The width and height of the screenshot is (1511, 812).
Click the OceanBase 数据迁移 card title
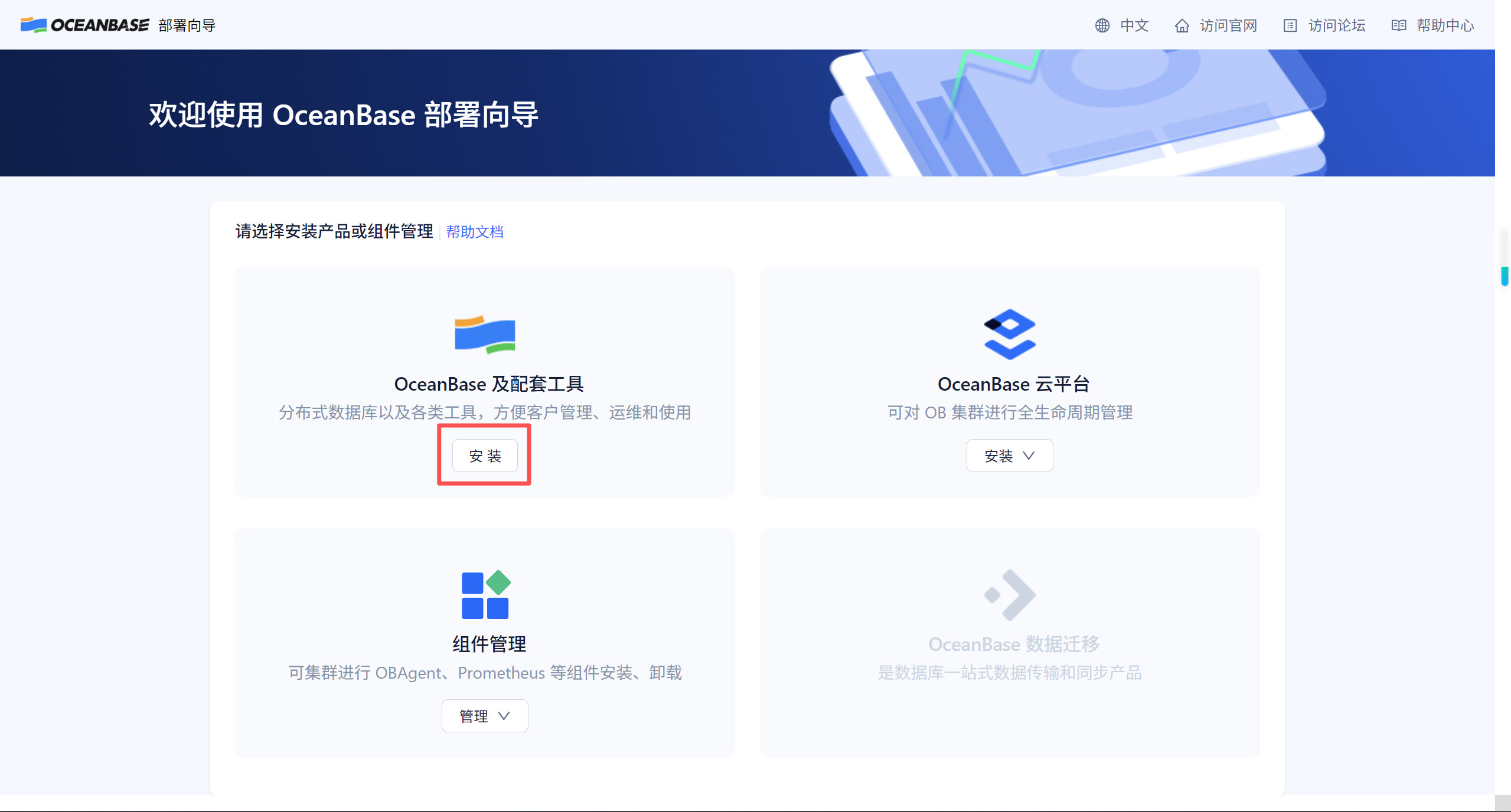1013,644
